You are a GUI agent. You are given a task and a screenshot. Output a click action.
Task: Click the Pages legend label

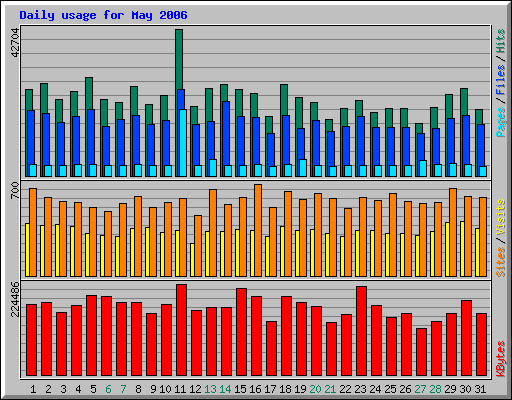501,122
